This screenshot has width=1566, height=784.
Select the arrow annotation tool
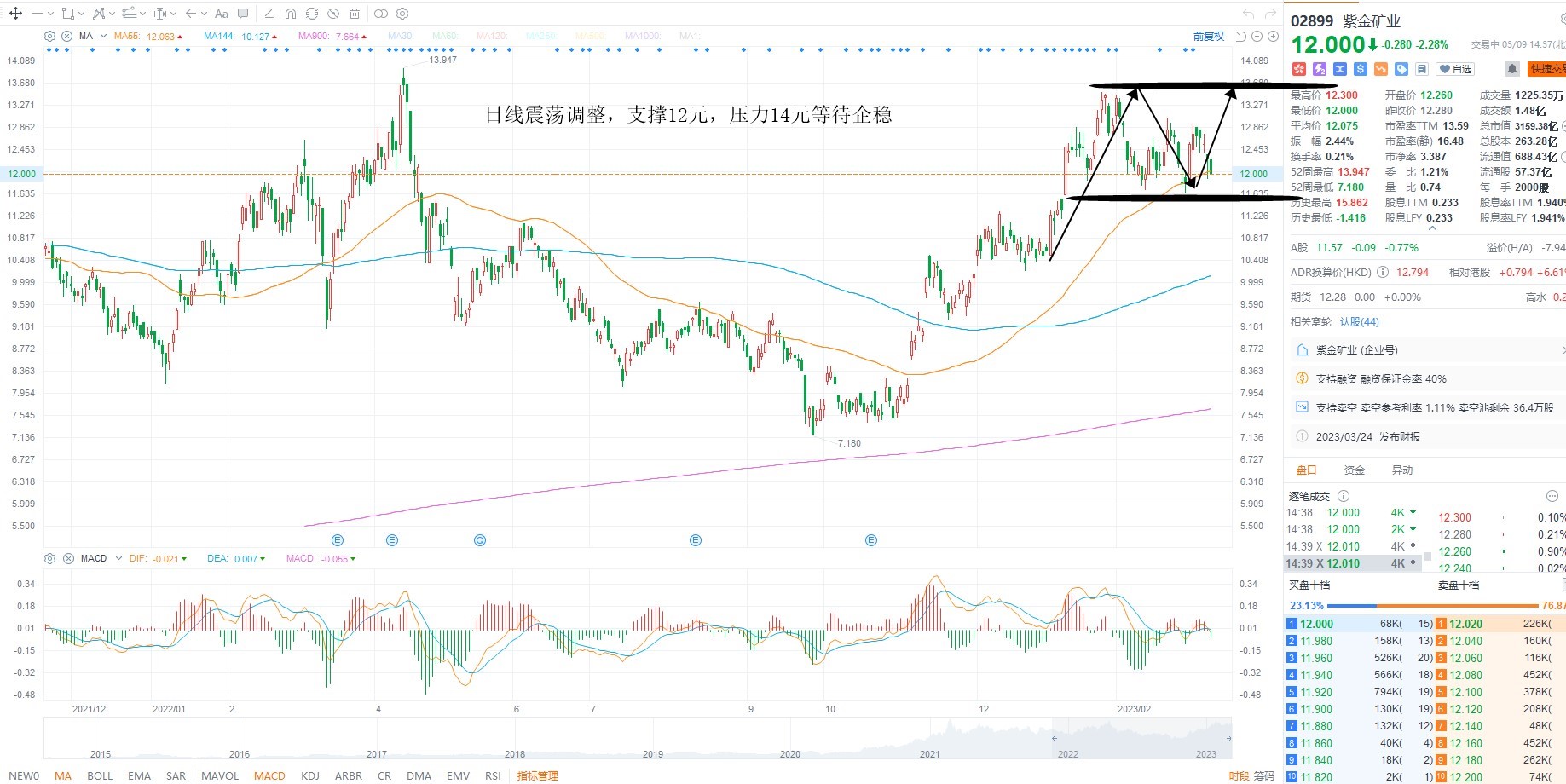click(191, 14)
